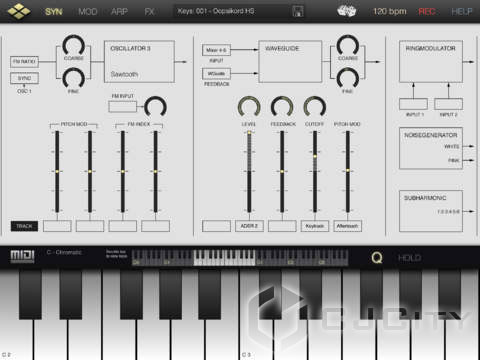Set the second PITCH MOD slider of Oscillator 3

click(x=90, y=171)
